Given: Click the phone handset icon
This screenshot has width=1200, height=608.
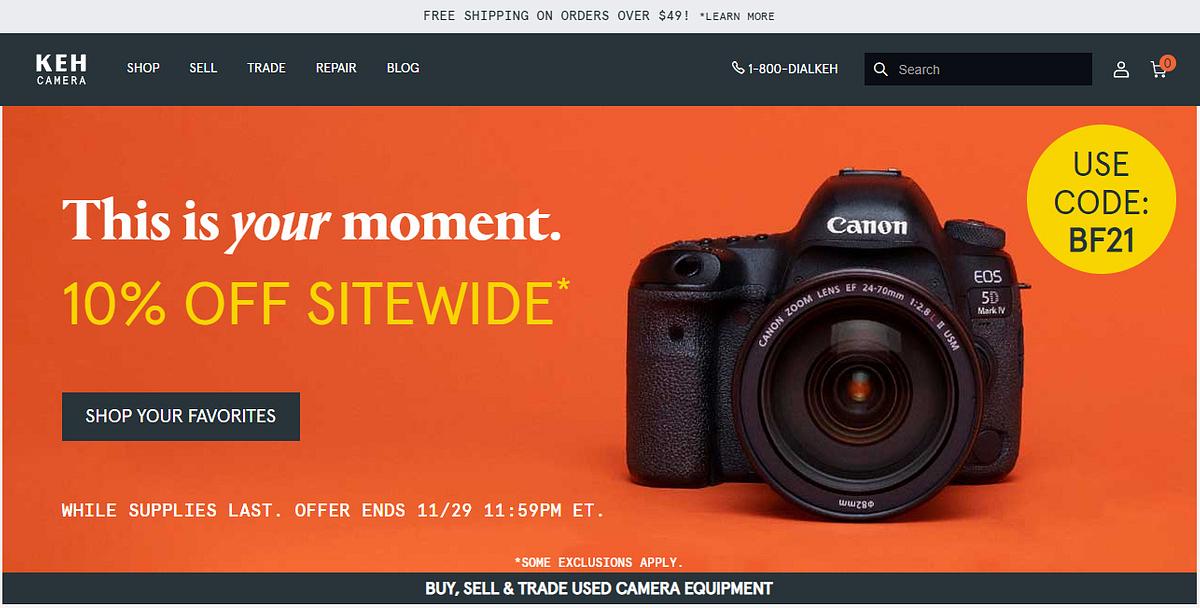Looking at the screenshot, I should click(738, 68).
